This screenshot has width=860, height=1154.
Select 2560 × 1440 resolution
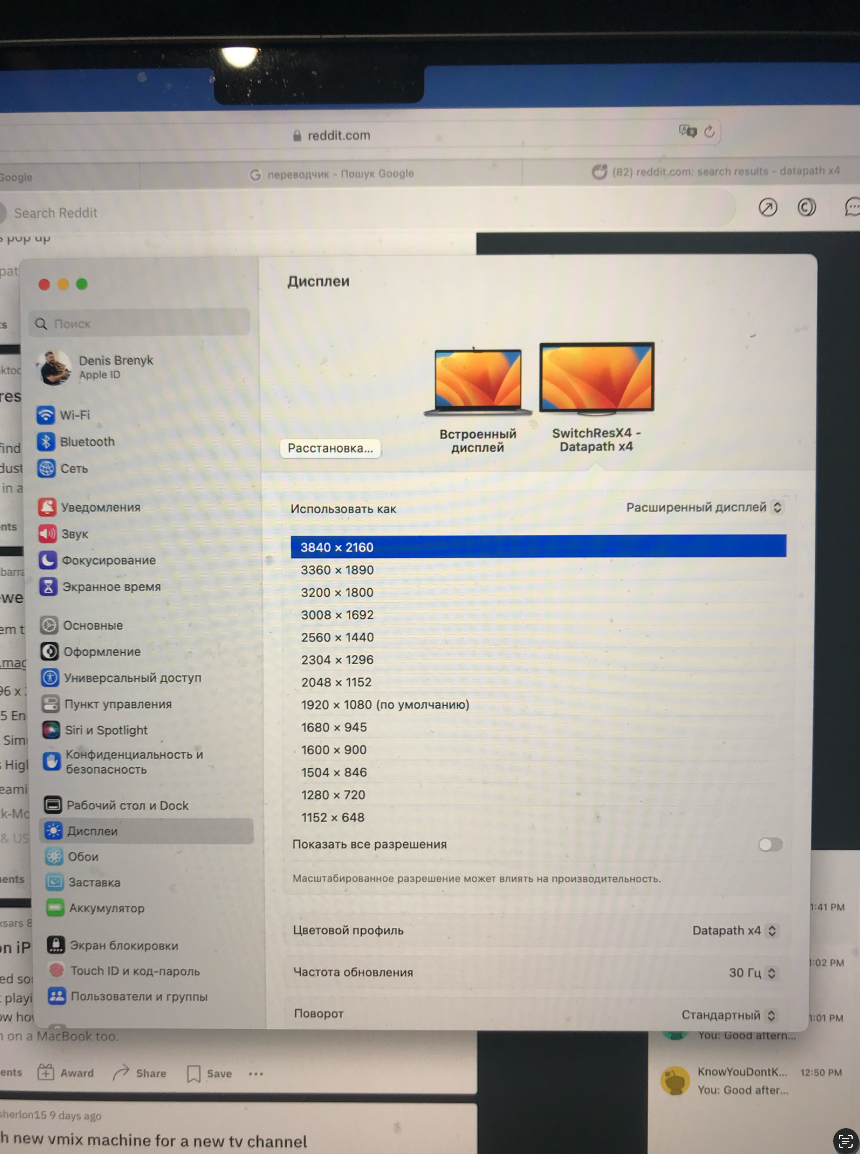338,637
